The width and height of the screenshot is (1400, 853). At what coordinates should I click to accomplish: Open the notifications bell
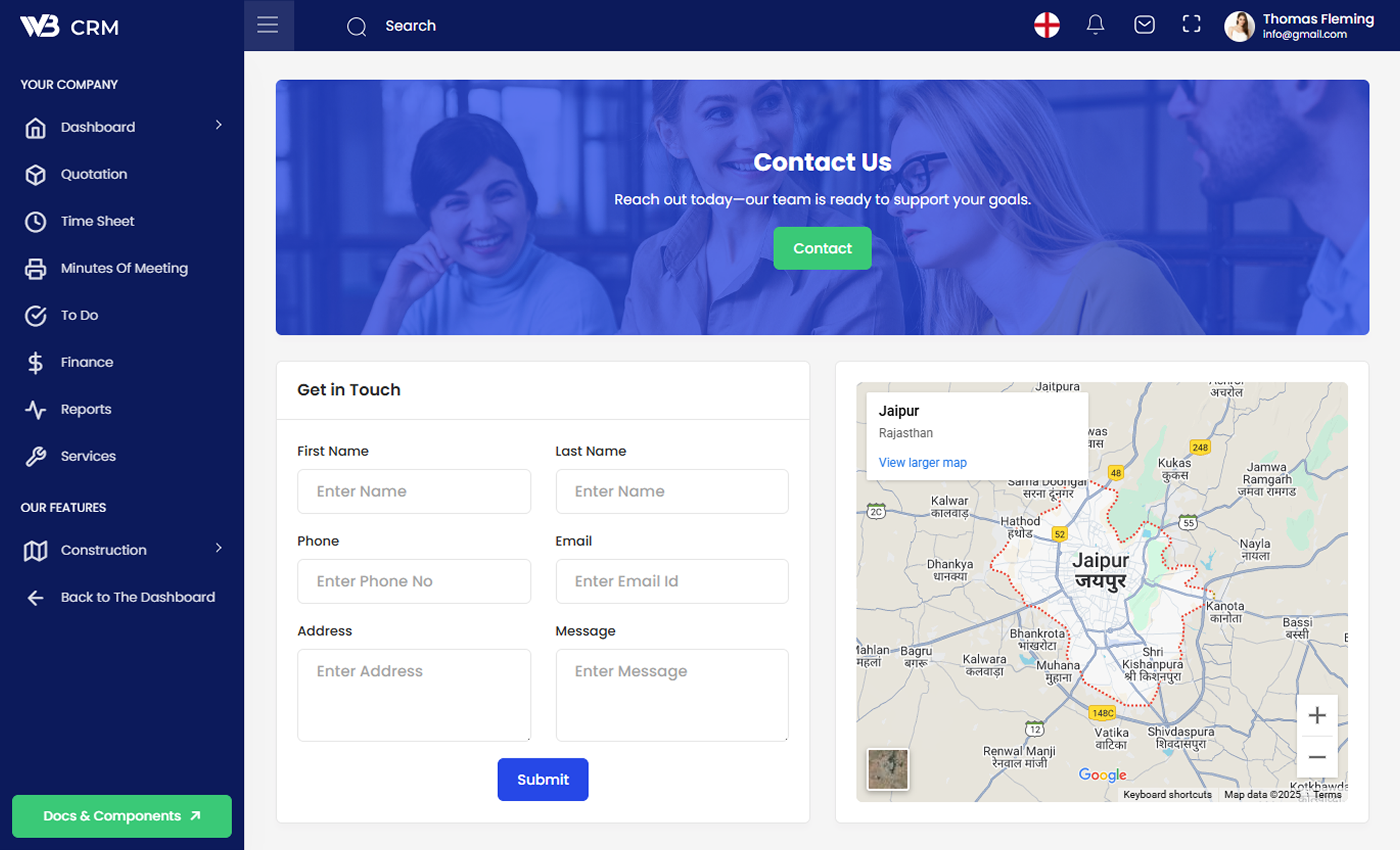[1095, 25]
